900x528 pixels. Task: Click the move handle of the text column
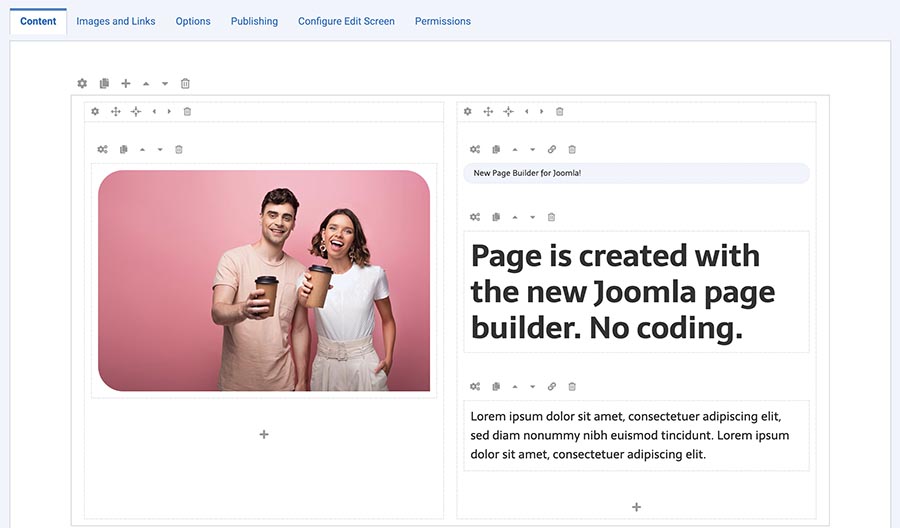click(x=488, y=111)
